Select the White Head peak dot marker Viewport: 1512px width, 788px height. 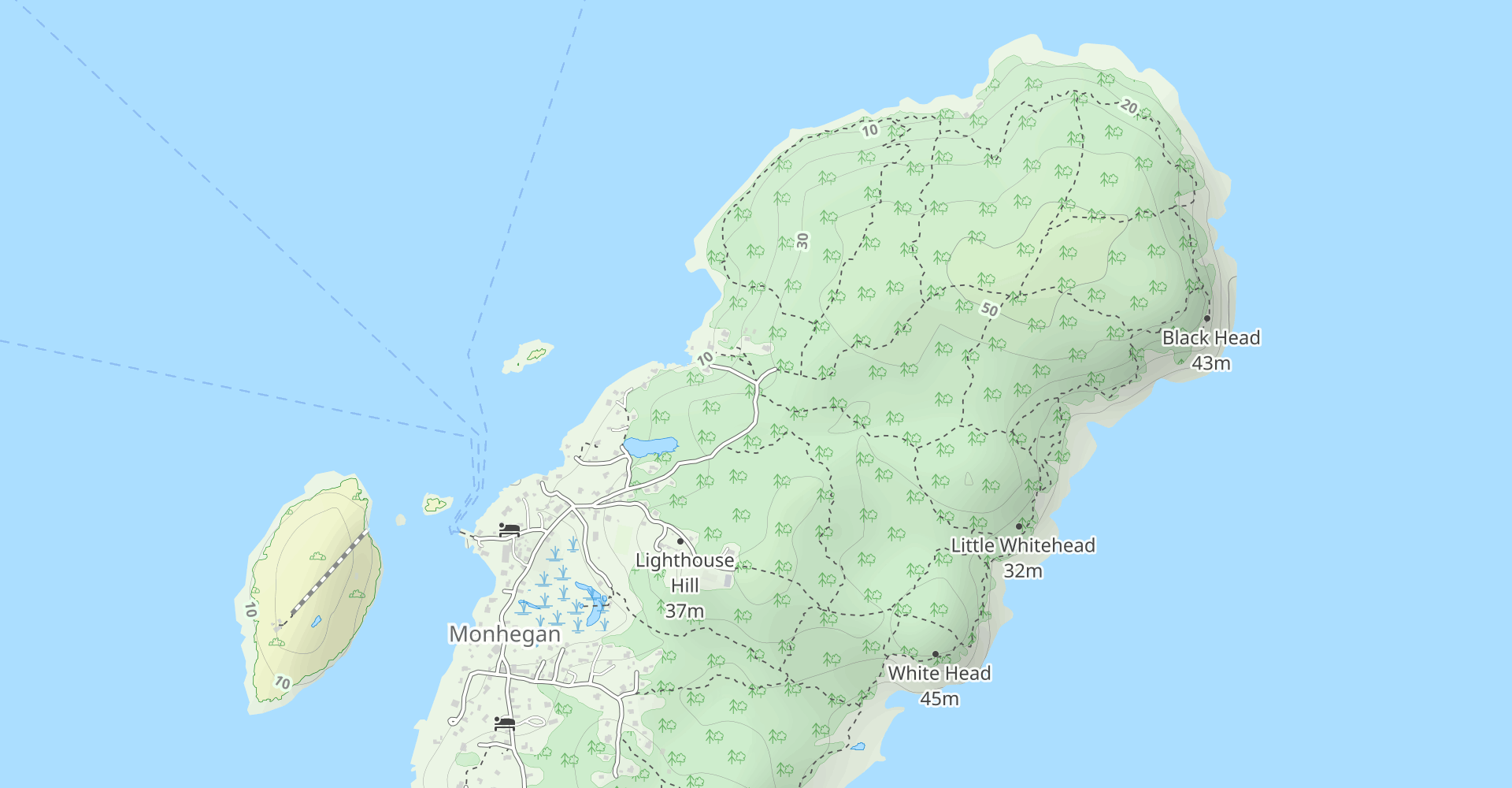pos(935,654)
